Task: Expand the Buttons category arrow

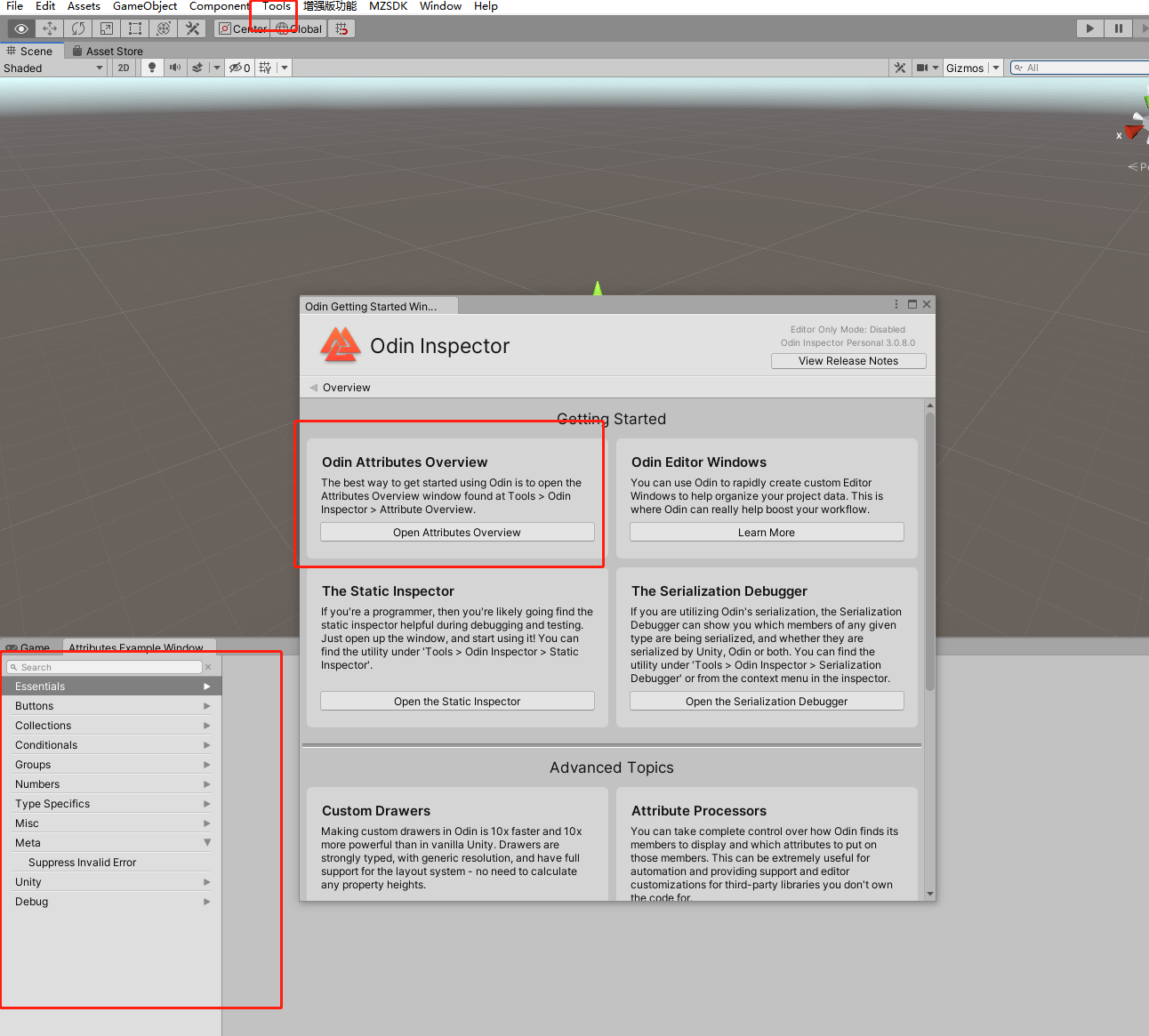Action: pos(207,706)
